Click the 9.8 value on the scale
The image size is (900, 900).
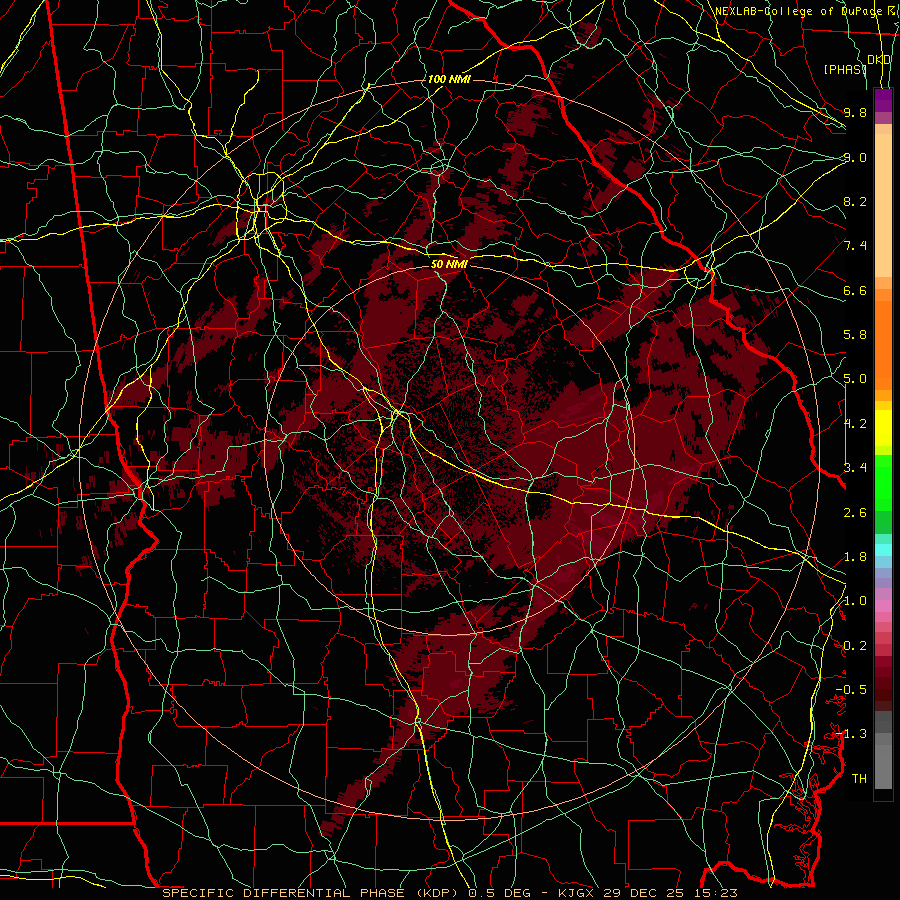855,112
